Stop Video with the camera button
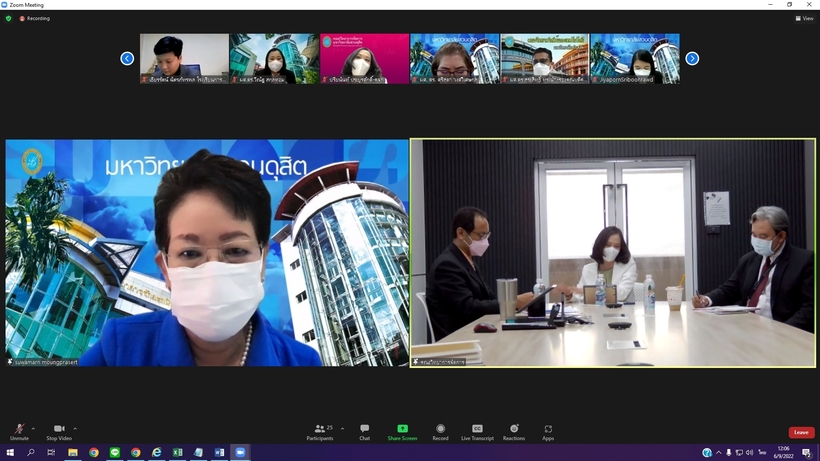 (x=59, y=432)
